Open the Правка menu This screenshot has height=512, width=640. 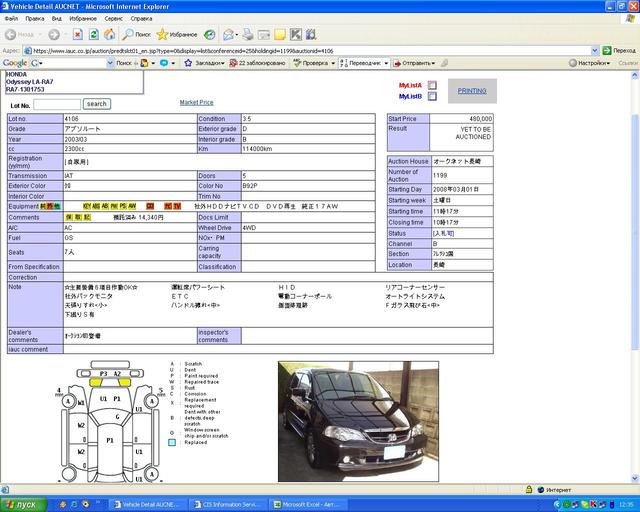click(35, 19)
